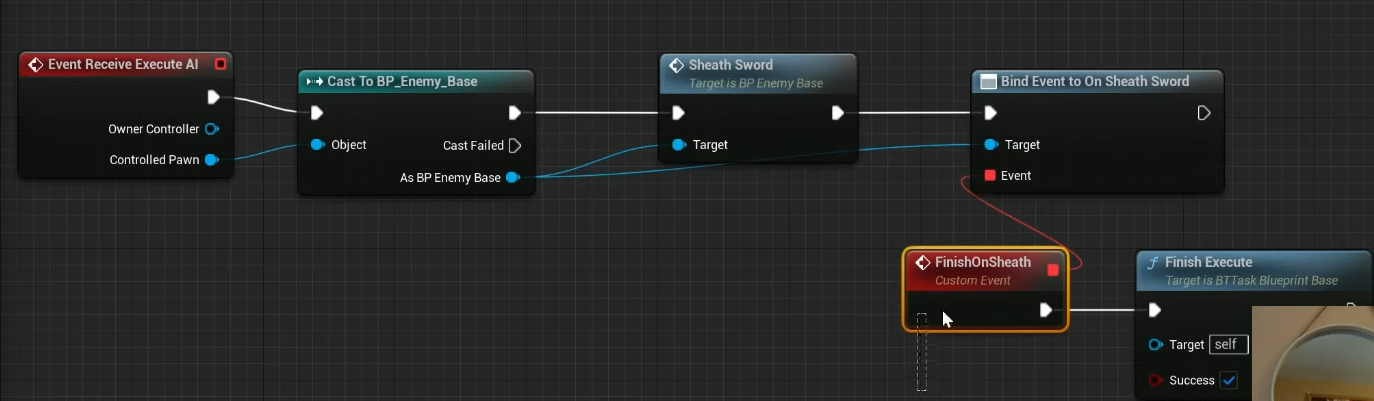Click the red delegate pin on Event Receive Execute AI
1374x401 pixels.
tap(220, 65)
